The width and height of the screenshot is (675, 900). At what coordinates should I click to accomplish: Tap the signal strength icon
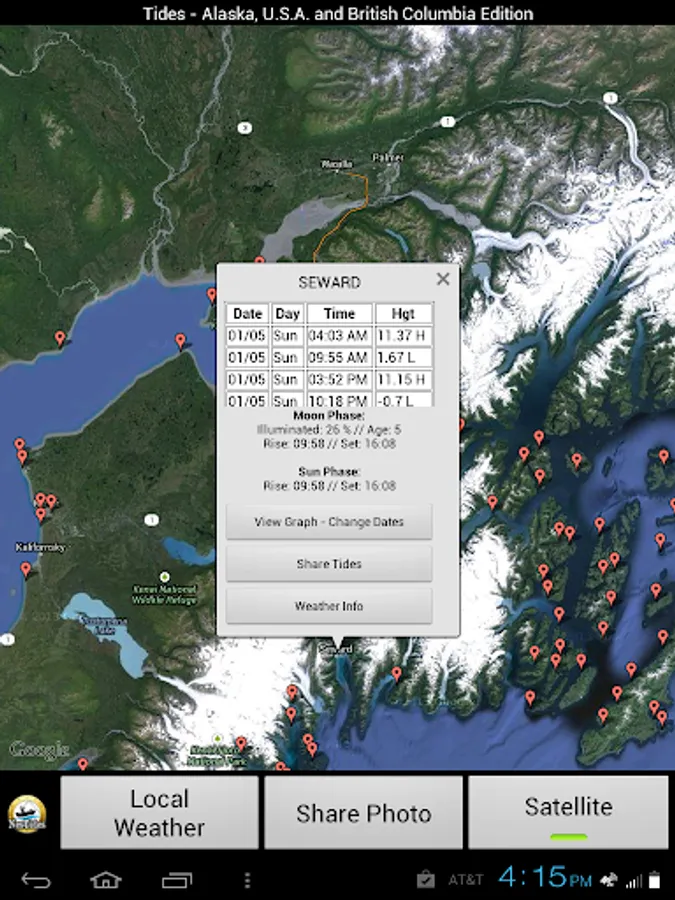[x=634, y=881]
